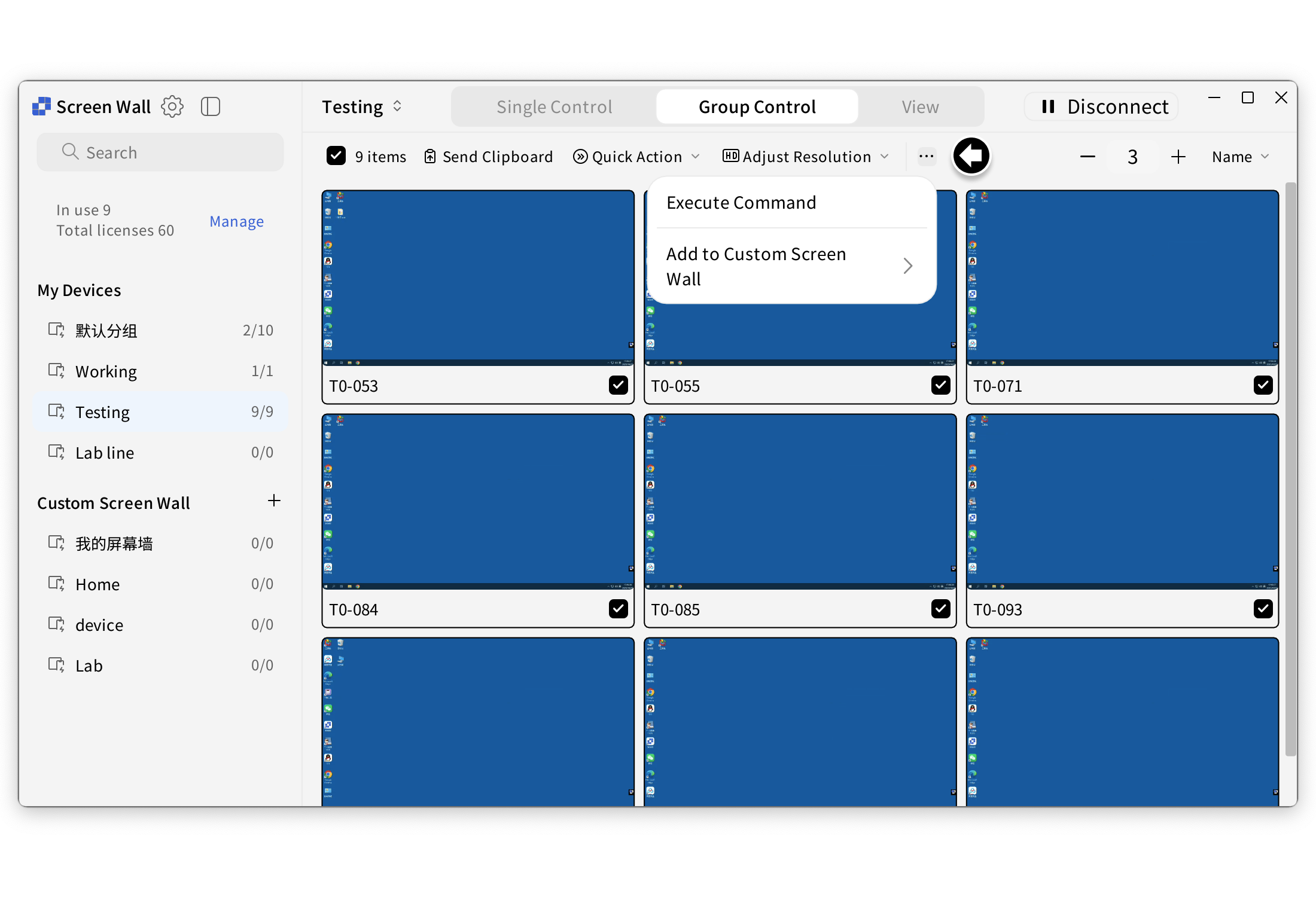
Task: Open the Adjust Resolution dropdown
Action: 806,157
